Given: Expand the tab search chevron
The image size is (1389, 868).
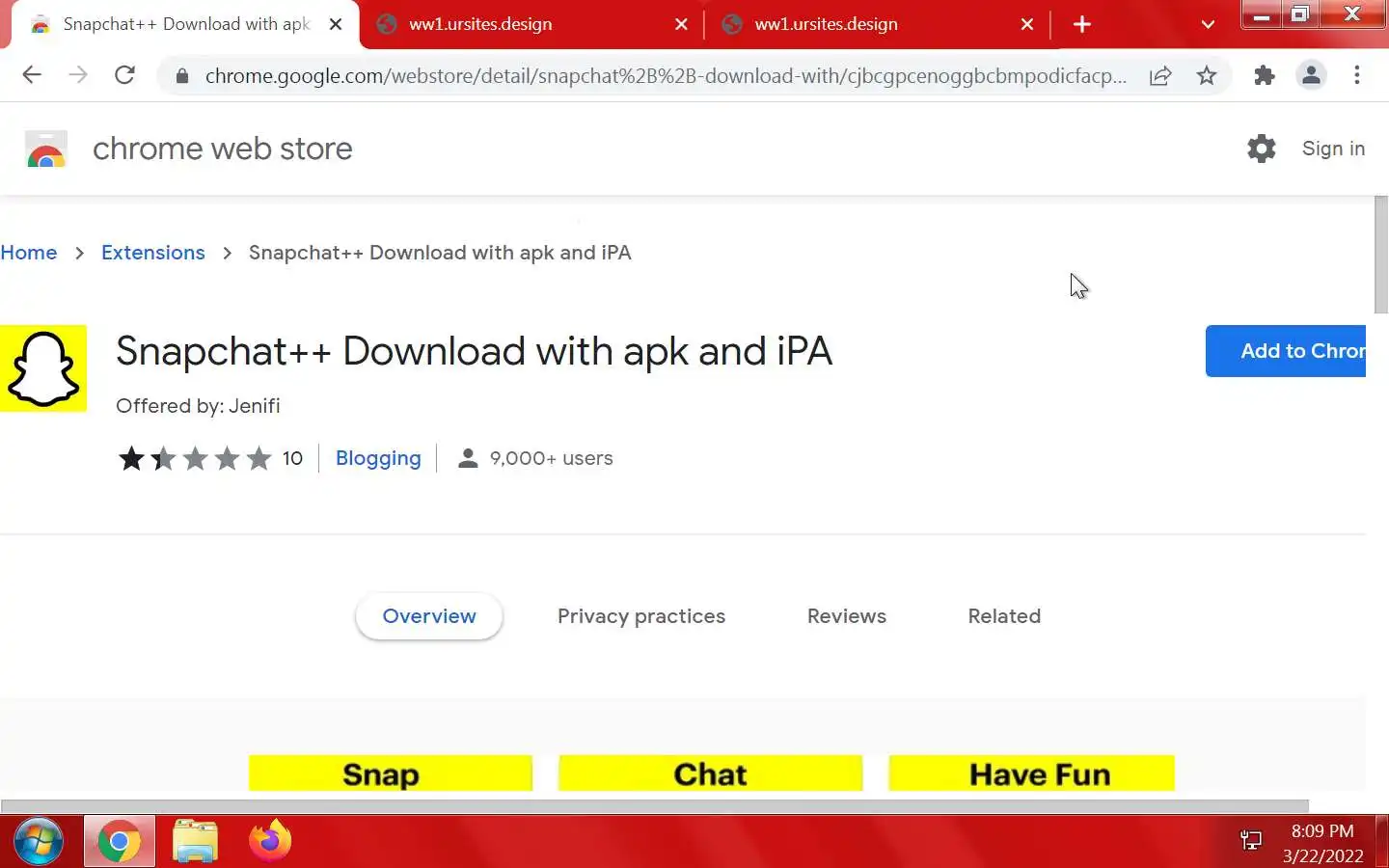Looking at the screenshot, I should (x=1208, y=24).
